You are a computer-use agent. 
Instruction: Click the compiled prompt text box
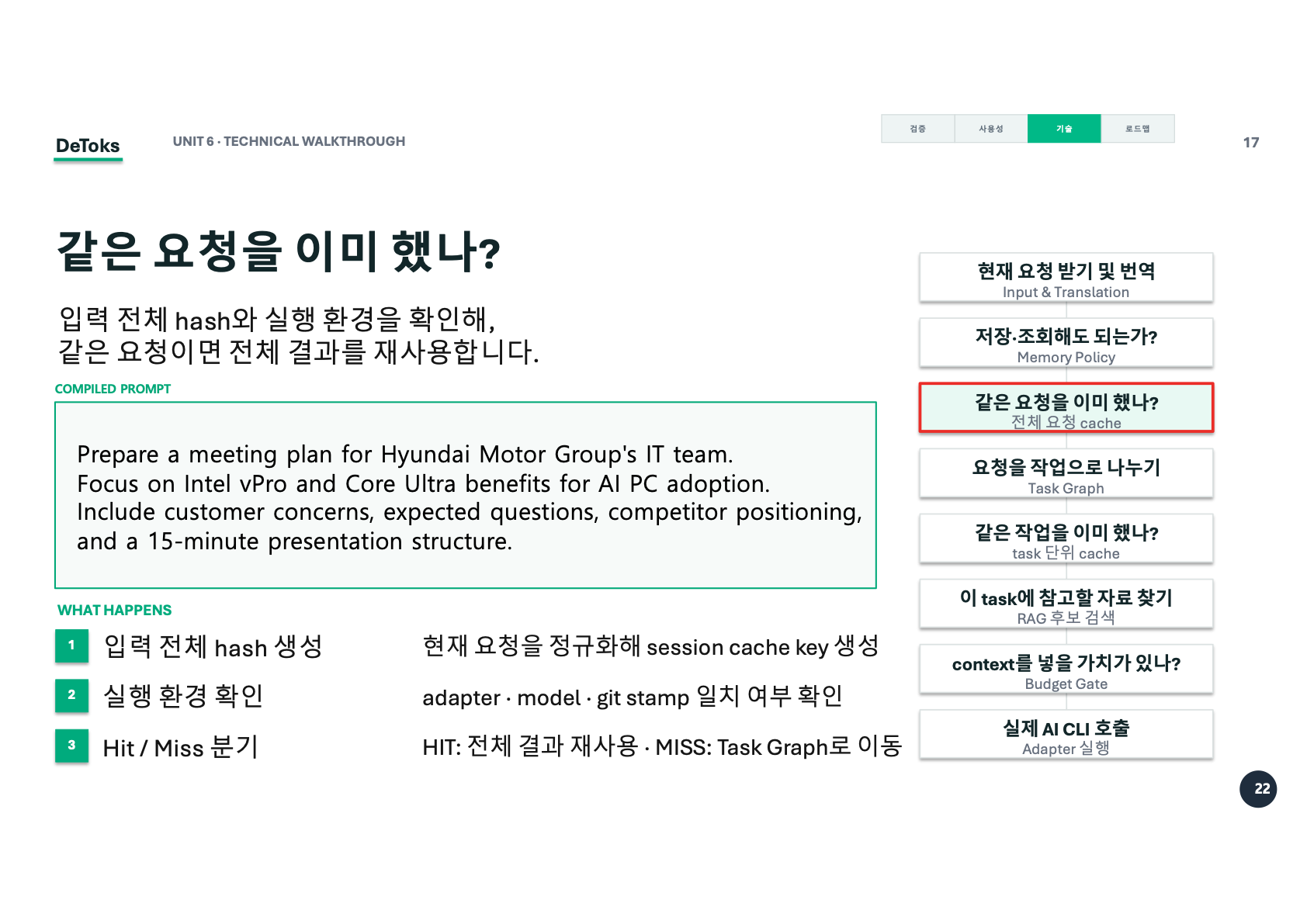point(466,495)
